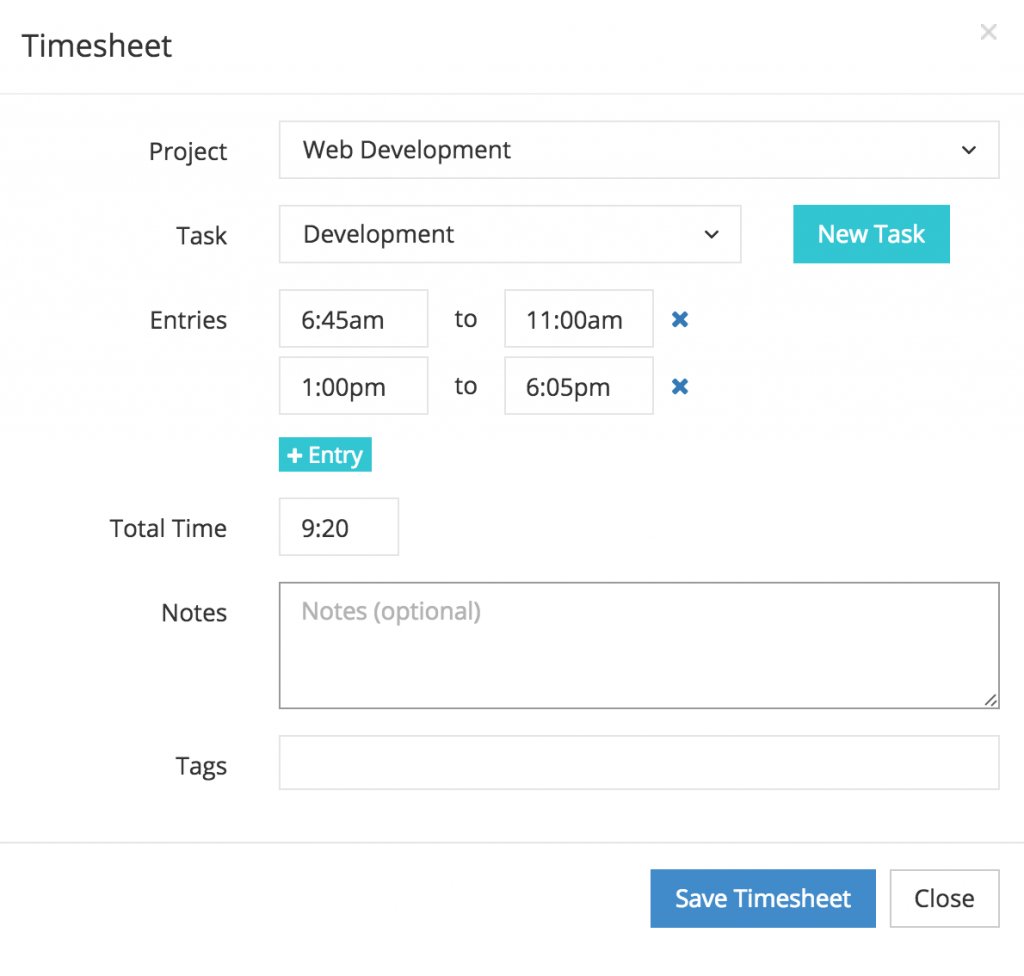Remove the 1:00pm to 6:05pm entry

pos(679,386)
